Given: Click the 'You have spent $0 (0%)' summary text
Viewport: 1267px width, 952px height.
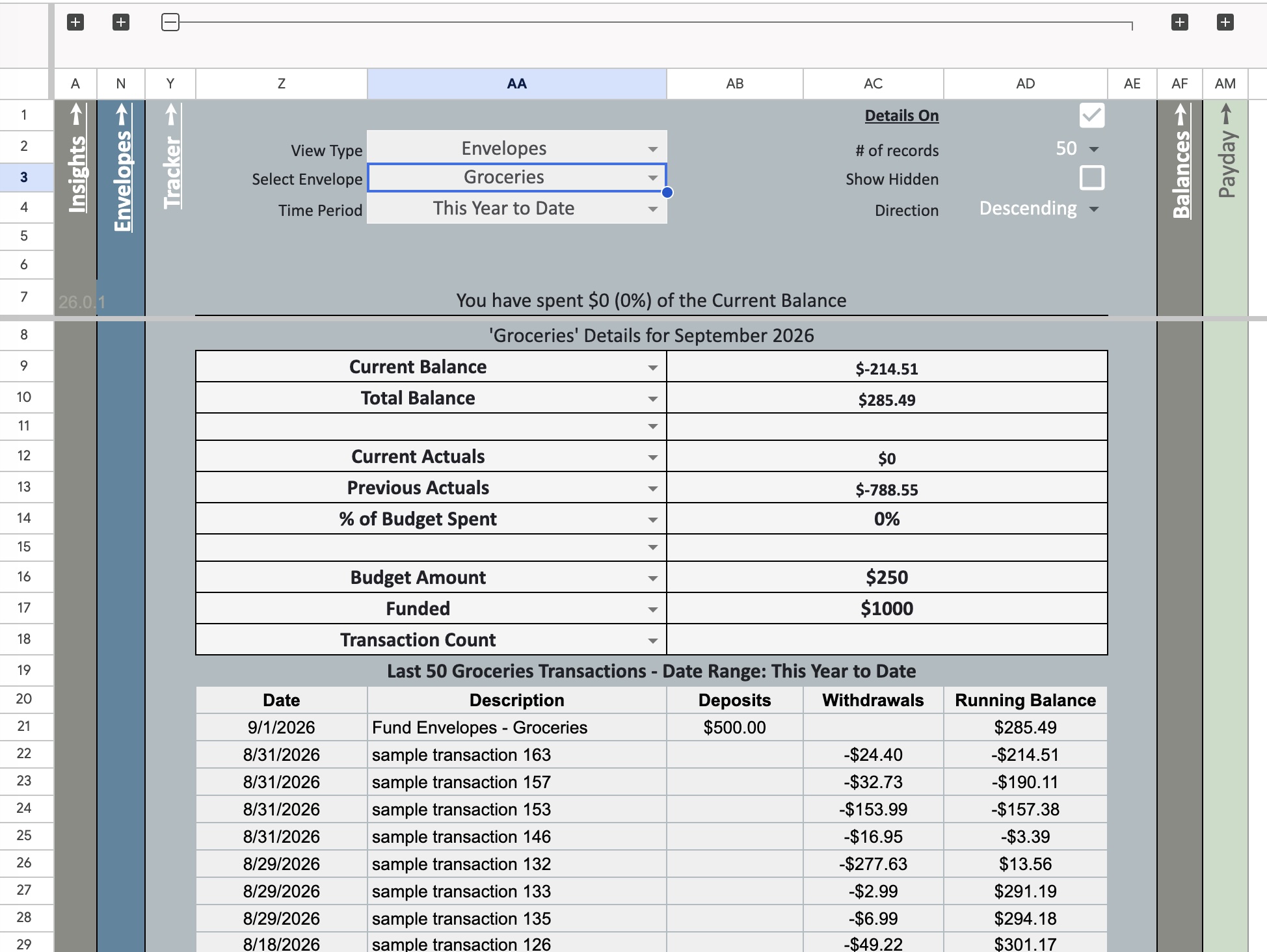Looking at the screenshot, I should pyautogui.click(x=651, y=300).
